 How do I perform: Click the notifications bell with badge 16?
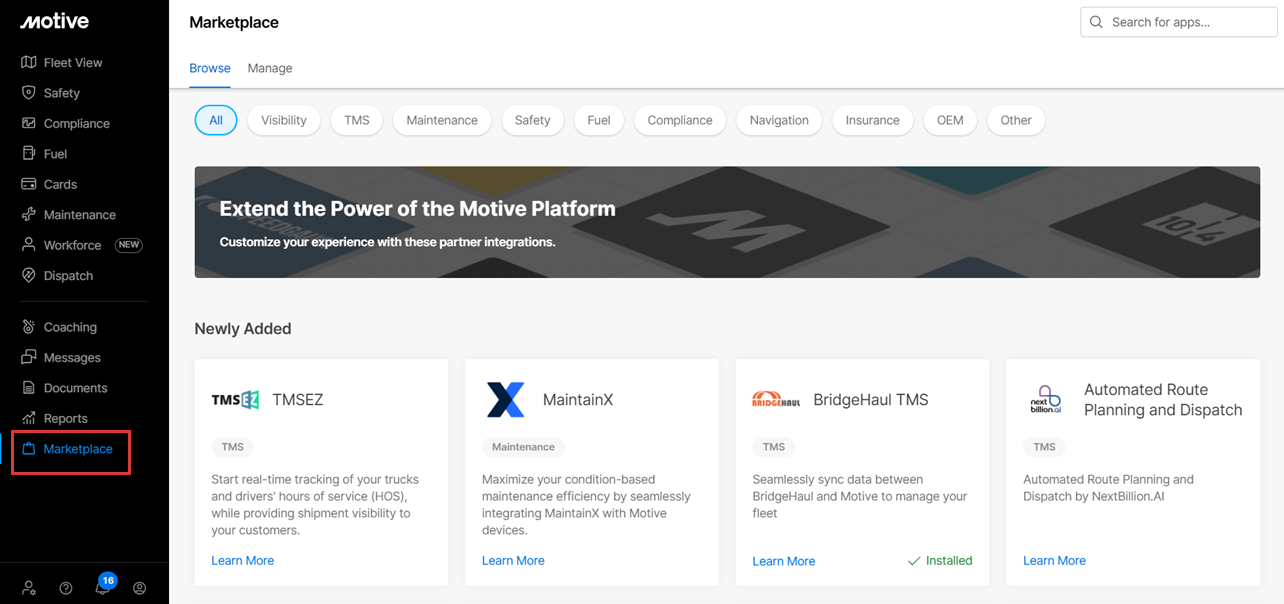pos(102,588)
